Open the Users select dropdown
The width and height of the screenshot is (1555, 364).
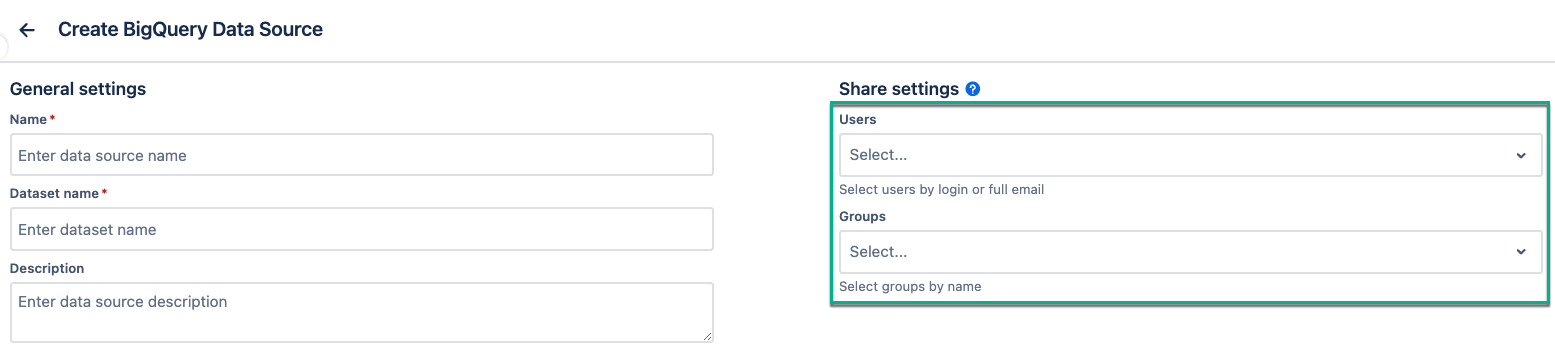pos(1191,155)
